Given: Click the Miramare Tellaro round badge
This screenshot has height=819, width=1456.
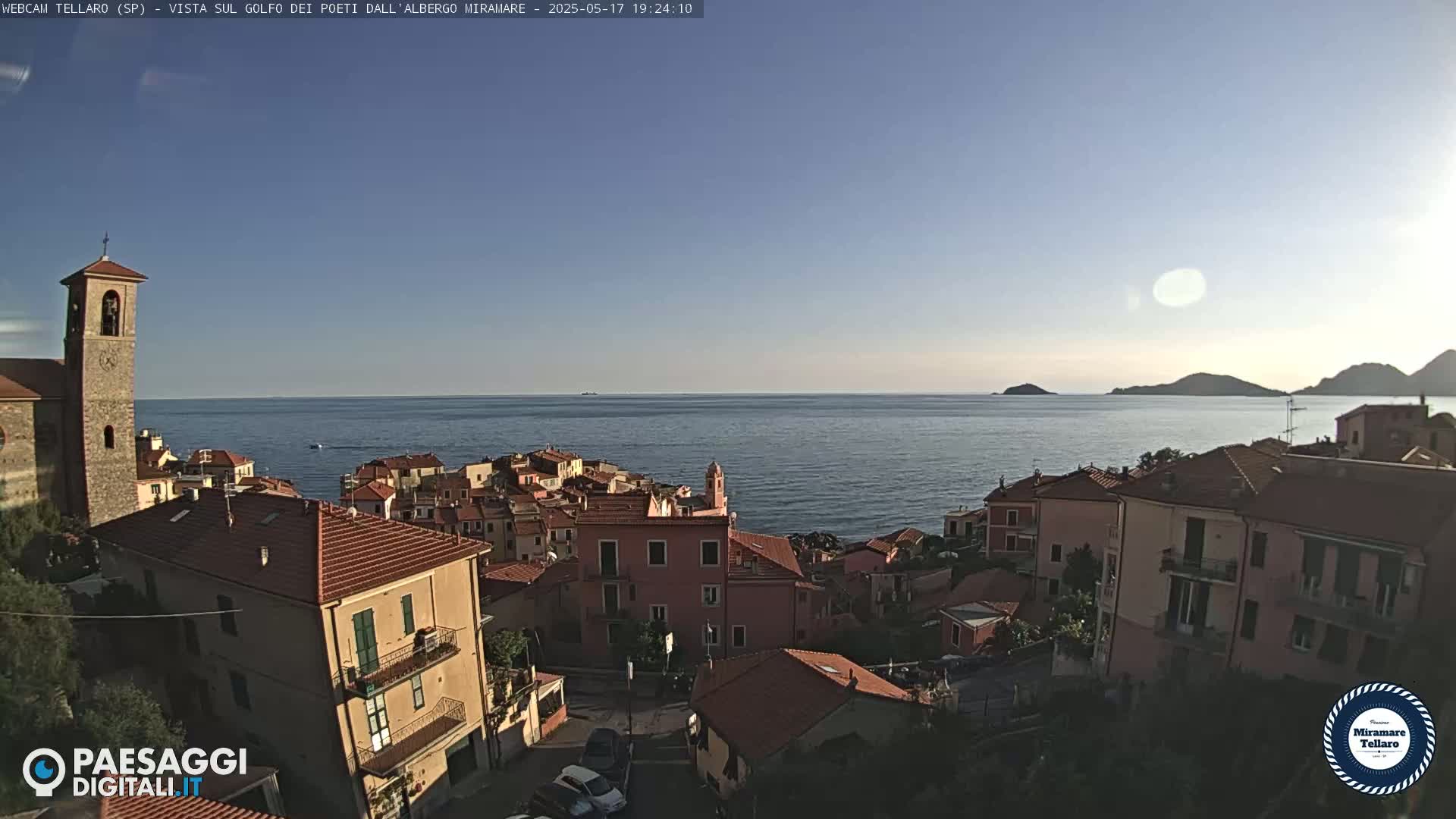Looking at the screenshot, I should [x=1379, y=739].
